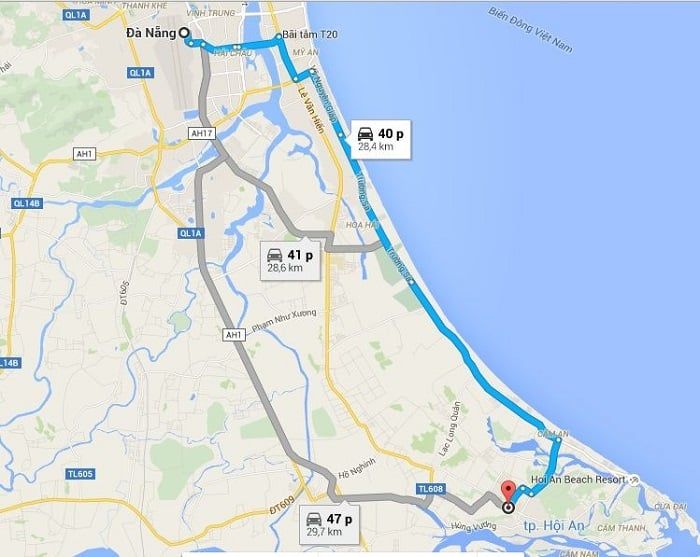Select the 41 p alternate route box
This screenshot has height=557, width=700.
coord(291,261)
